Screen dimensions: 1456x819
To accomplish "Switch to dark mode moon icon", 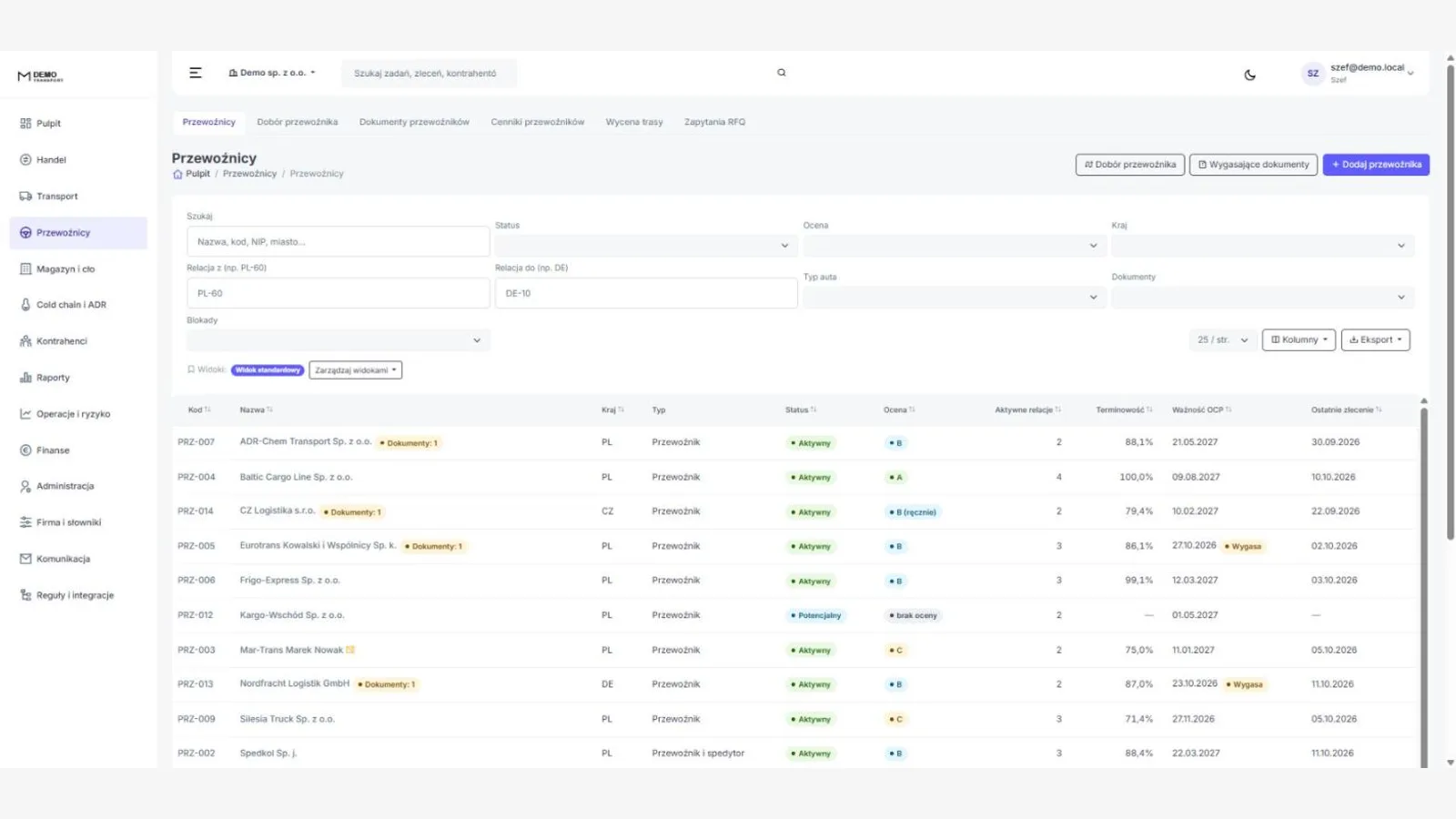I will 1249,75.
